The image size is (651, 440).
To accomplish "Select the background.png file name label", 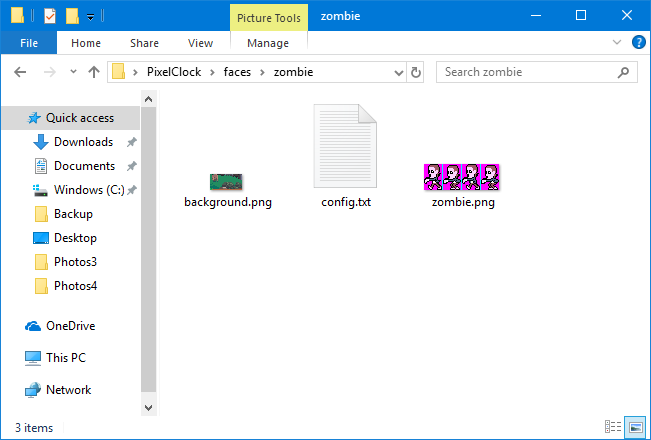I will click(x=228, y=202).
